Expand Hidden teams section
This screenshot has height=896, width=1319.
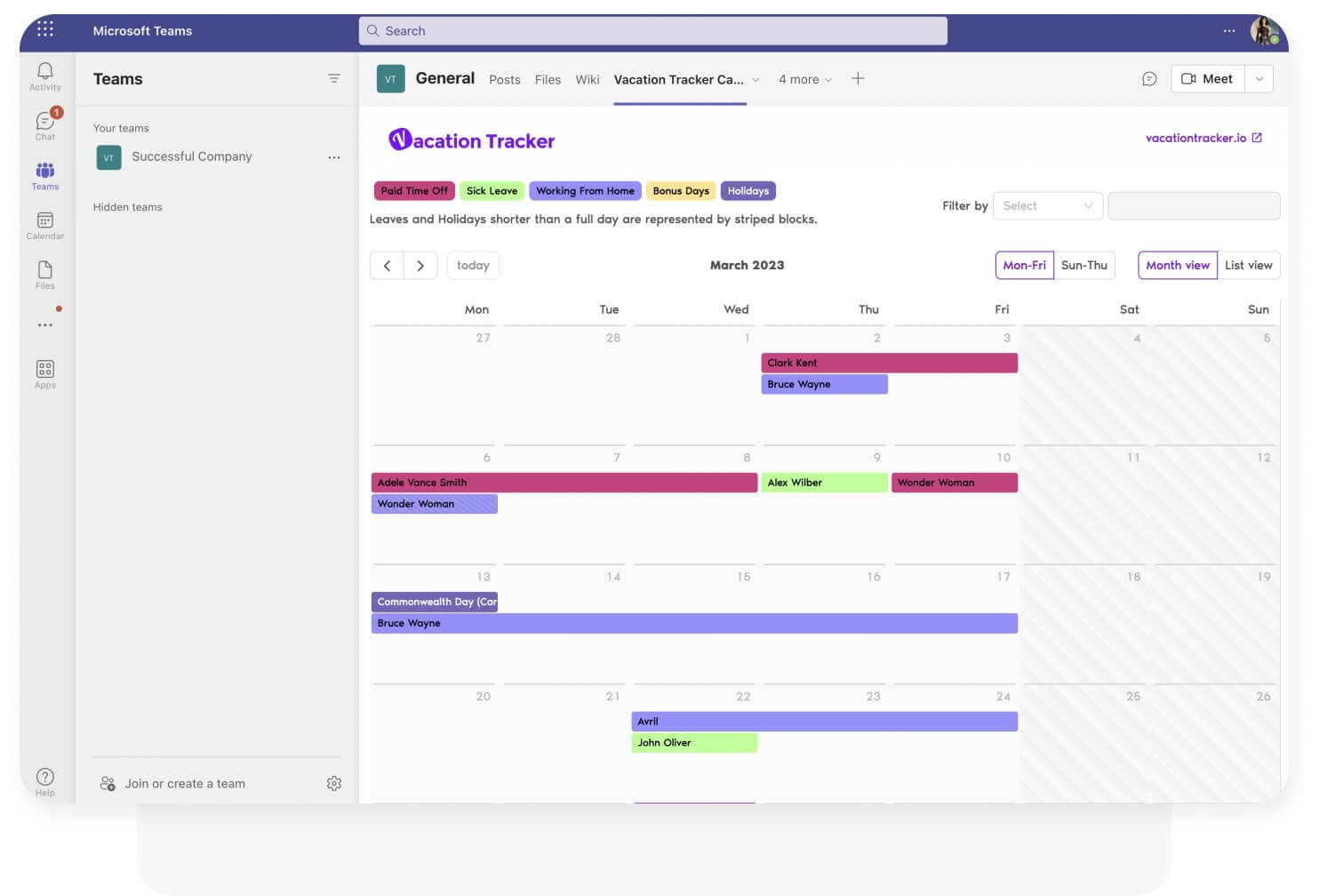[x=128, y=207]
